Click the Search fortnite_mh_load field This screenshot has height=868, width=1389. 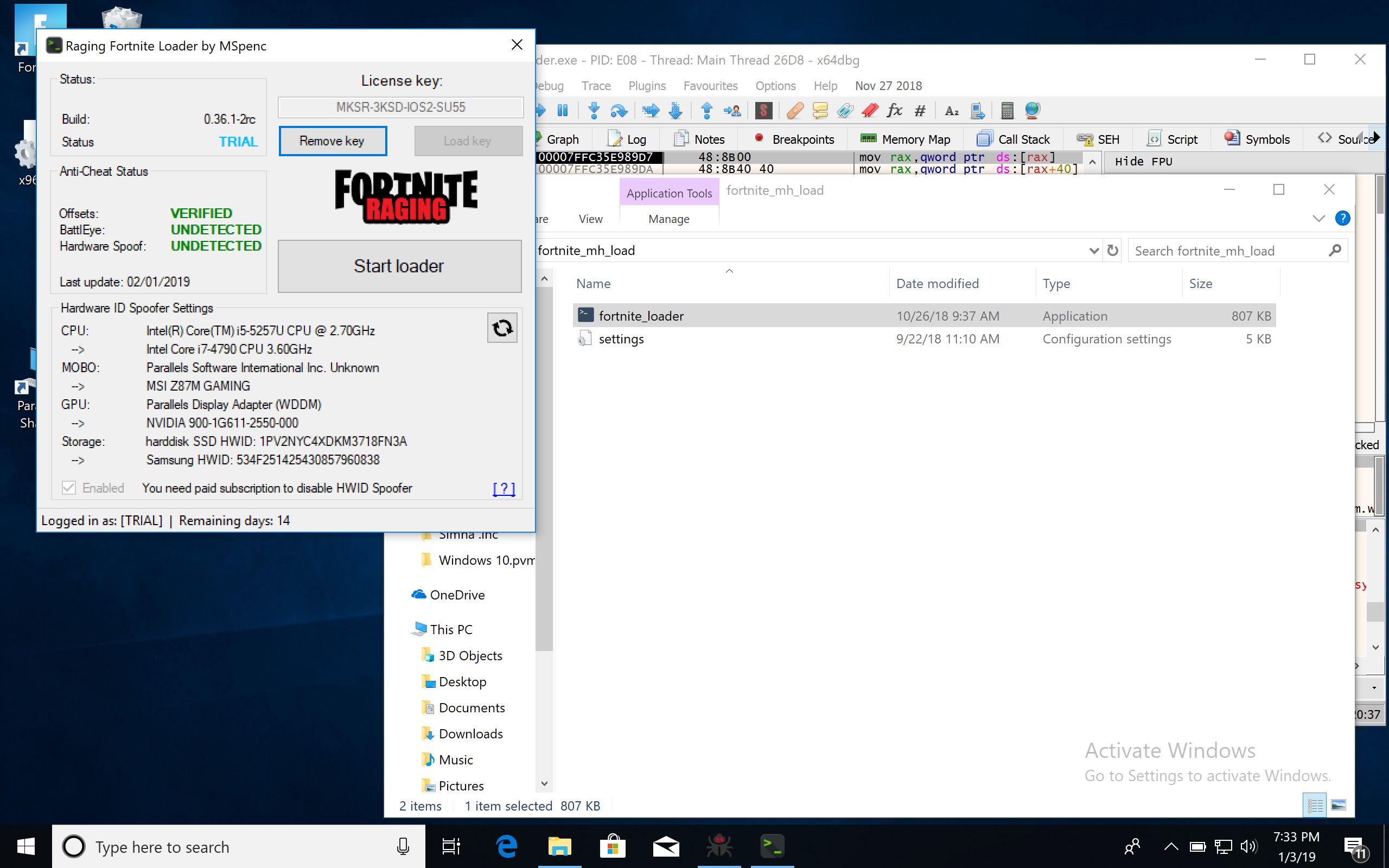click(x=1228, y=251)
